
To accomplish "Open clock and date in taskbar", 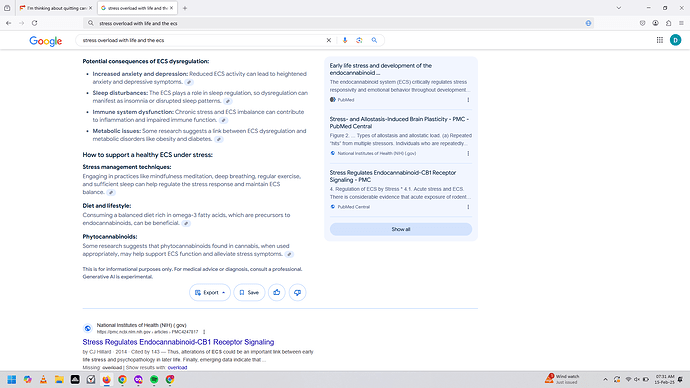I will [x=664, y=380].
